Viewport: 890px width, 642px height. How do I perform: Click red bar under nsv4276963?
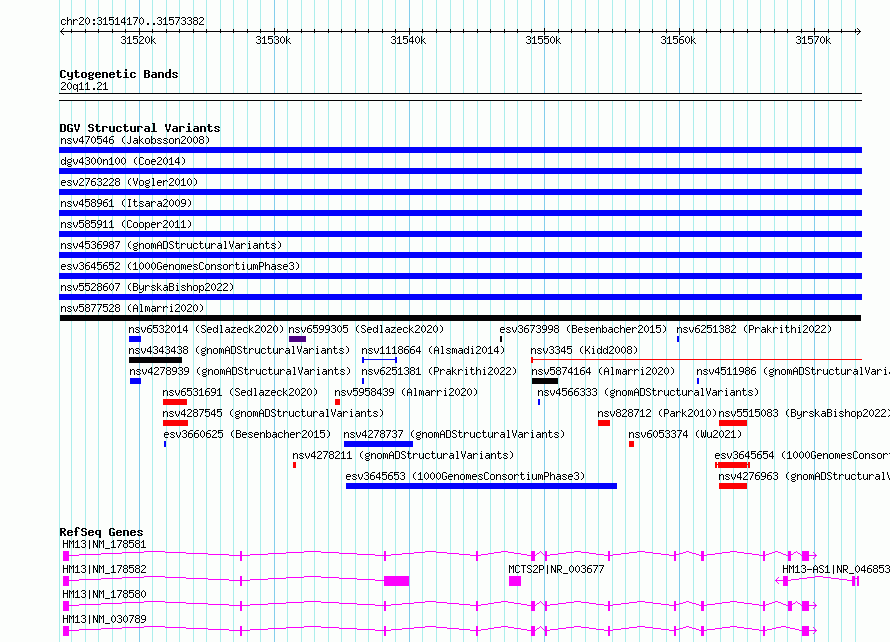pyautogui.click(x=733, y=486)
